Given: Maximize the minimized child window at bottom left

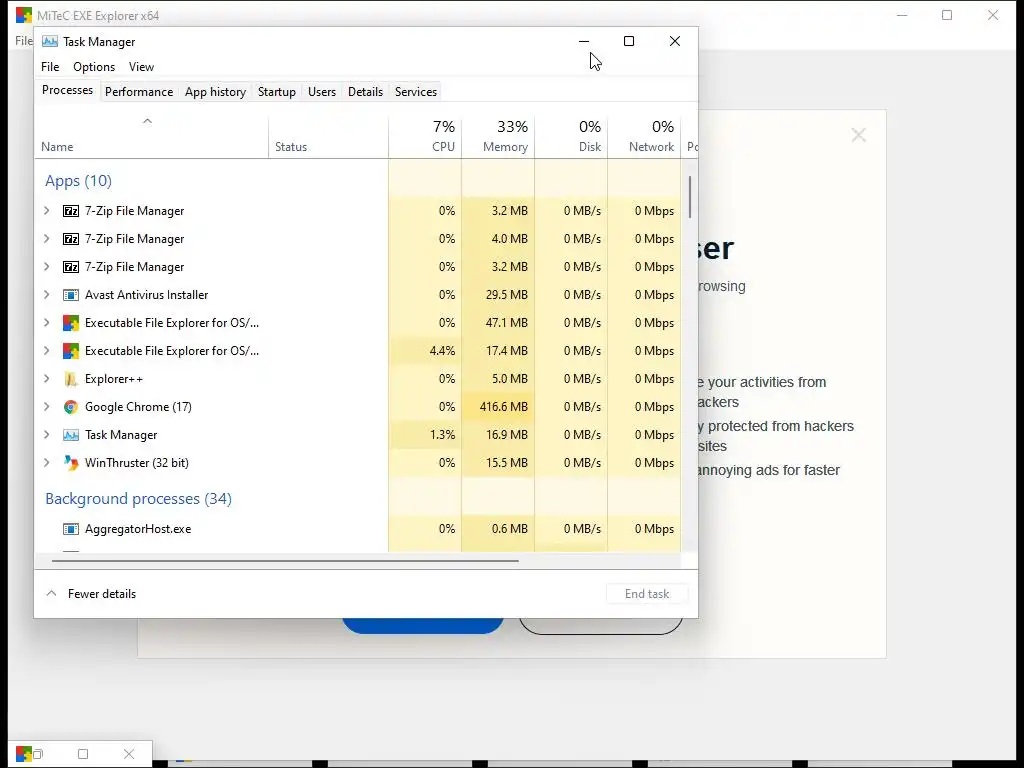Looking at the screenshot, I should (83, 754).
